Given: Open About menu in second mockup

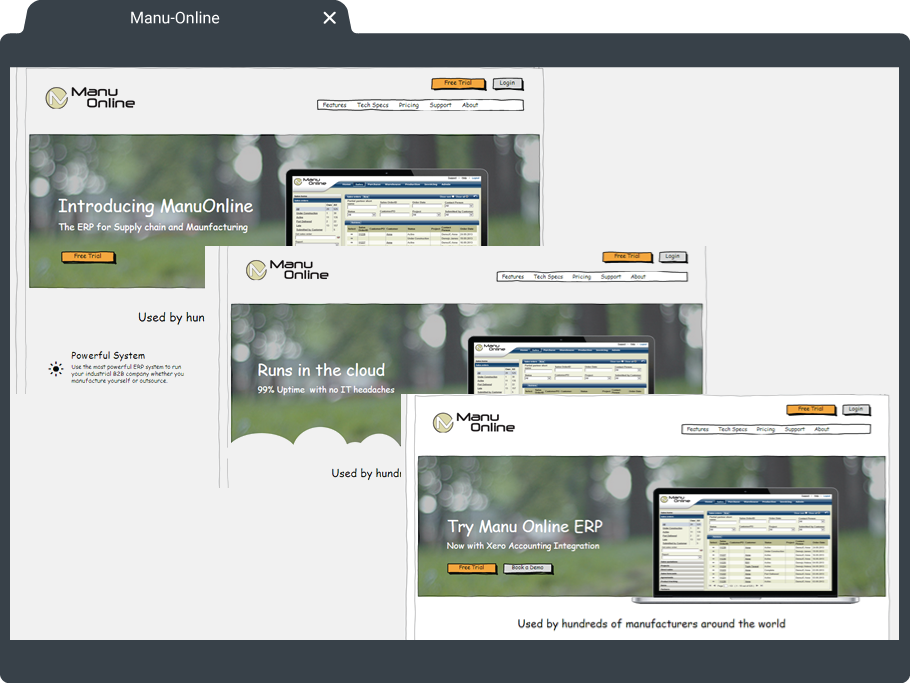Looking at the screenshot, I should coord(638,277).
